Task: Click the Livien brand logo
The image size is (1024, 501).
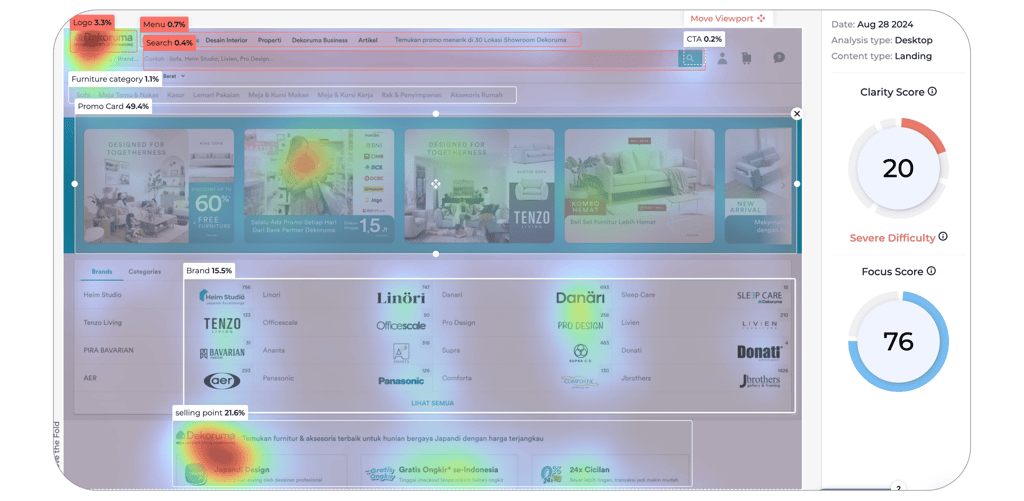Action: tap(760, 325)
